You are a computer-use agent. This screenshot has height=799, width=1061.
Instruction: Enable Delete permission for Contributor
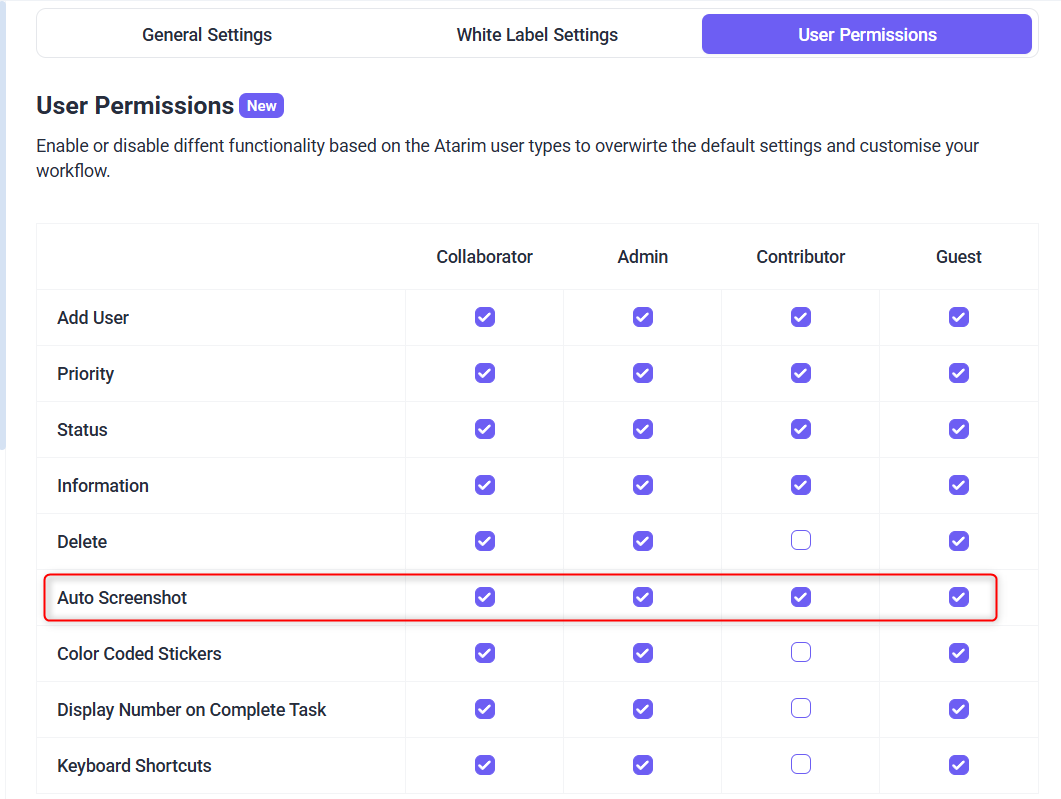click(801, 541)
